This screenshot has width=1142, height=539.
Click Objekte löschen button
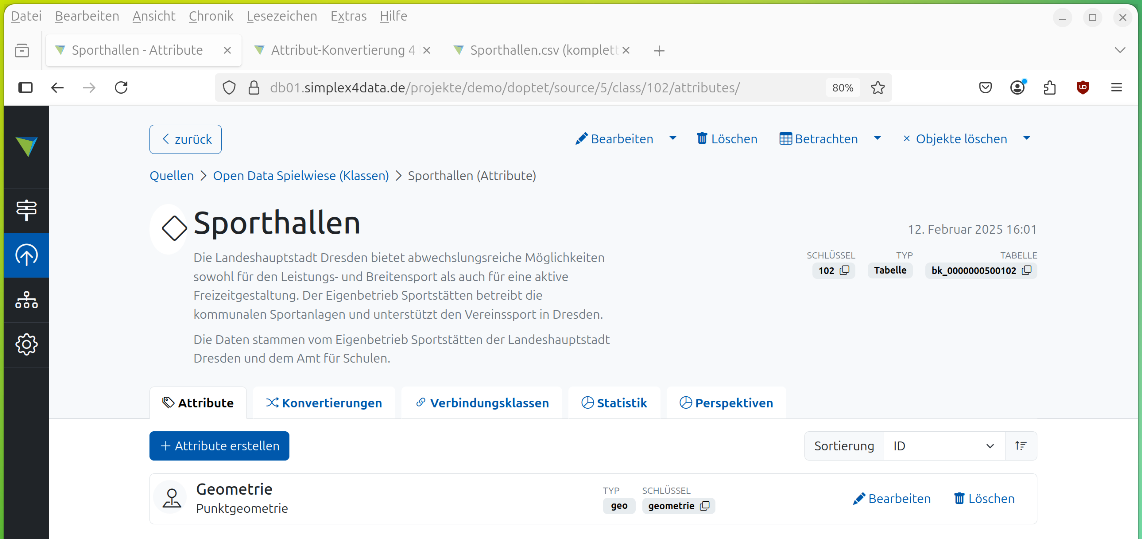click(x=955, y=138)
